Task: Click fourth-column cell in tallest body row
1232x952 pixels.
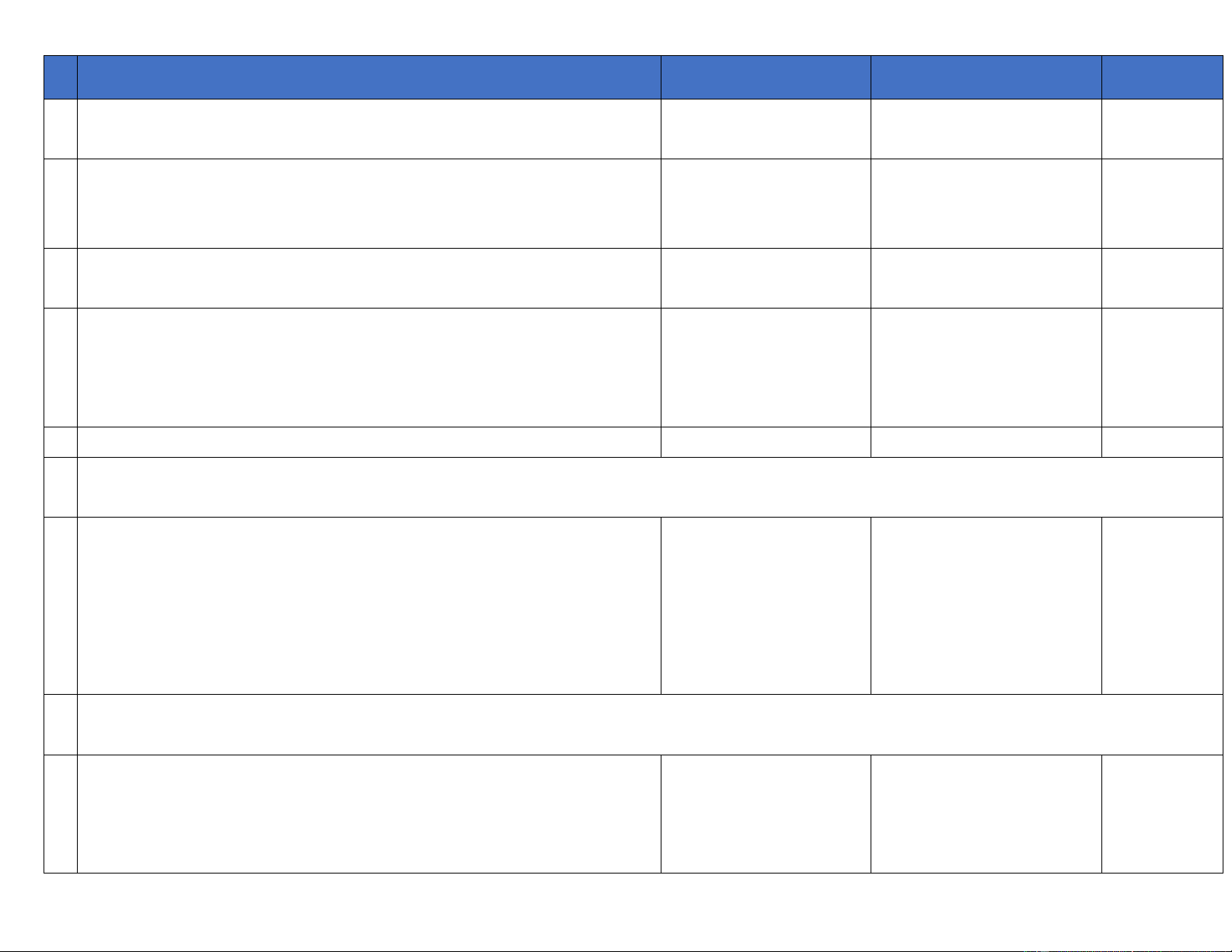Action: pyautogui.click(x=986, y=605)
